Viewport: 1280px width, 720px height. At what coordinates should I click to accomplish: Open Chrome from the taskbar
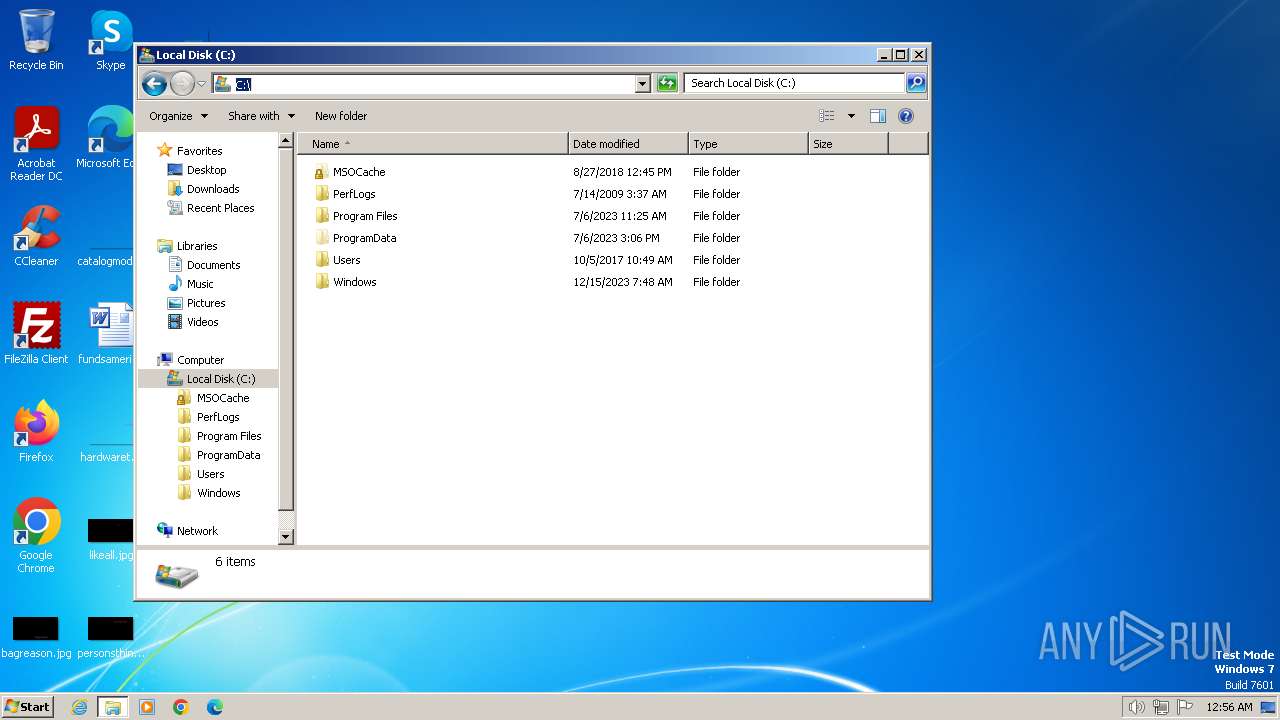point(181,707)
